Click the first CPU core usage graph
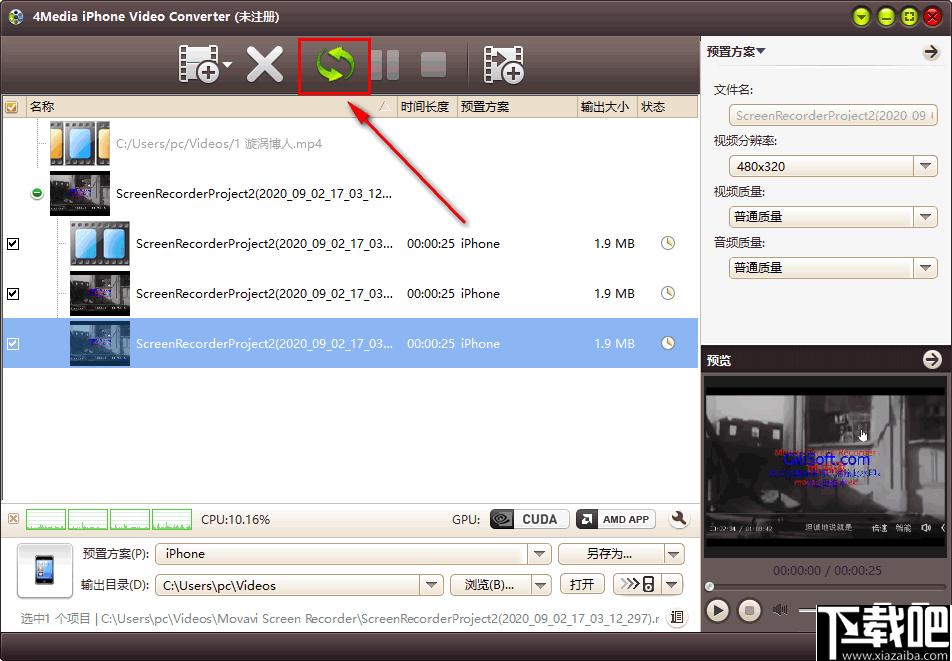 point(46,519)
